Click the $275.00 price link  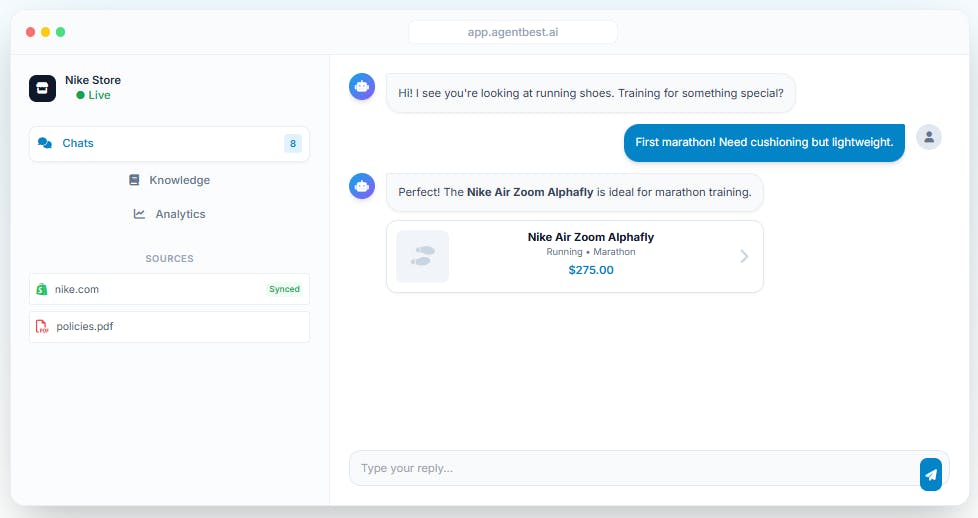pos(591,270)
